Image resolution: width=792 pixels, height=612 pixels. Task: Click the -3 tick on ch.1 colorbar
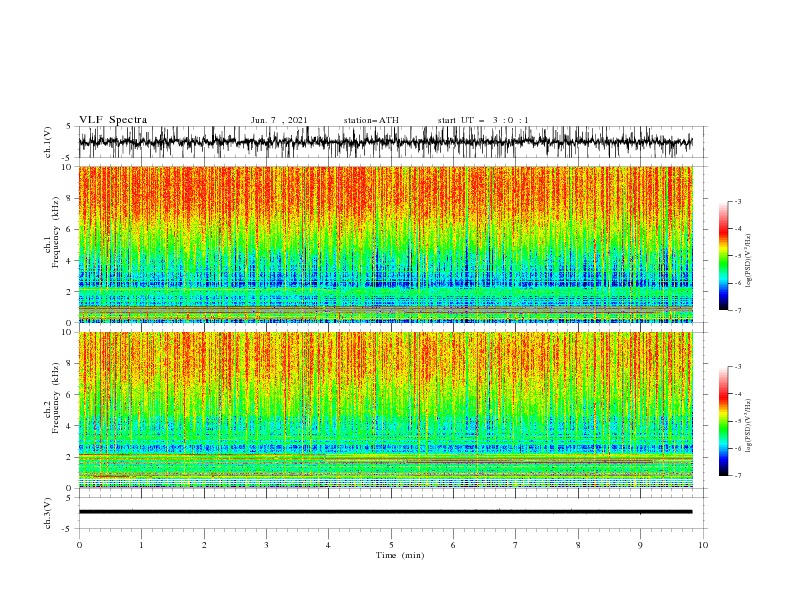737,201
